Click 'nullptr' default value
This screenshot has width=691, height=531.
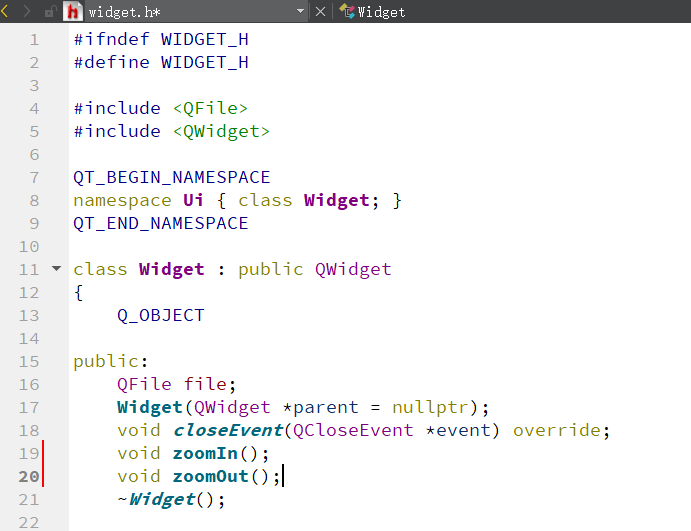coord(430,407)
